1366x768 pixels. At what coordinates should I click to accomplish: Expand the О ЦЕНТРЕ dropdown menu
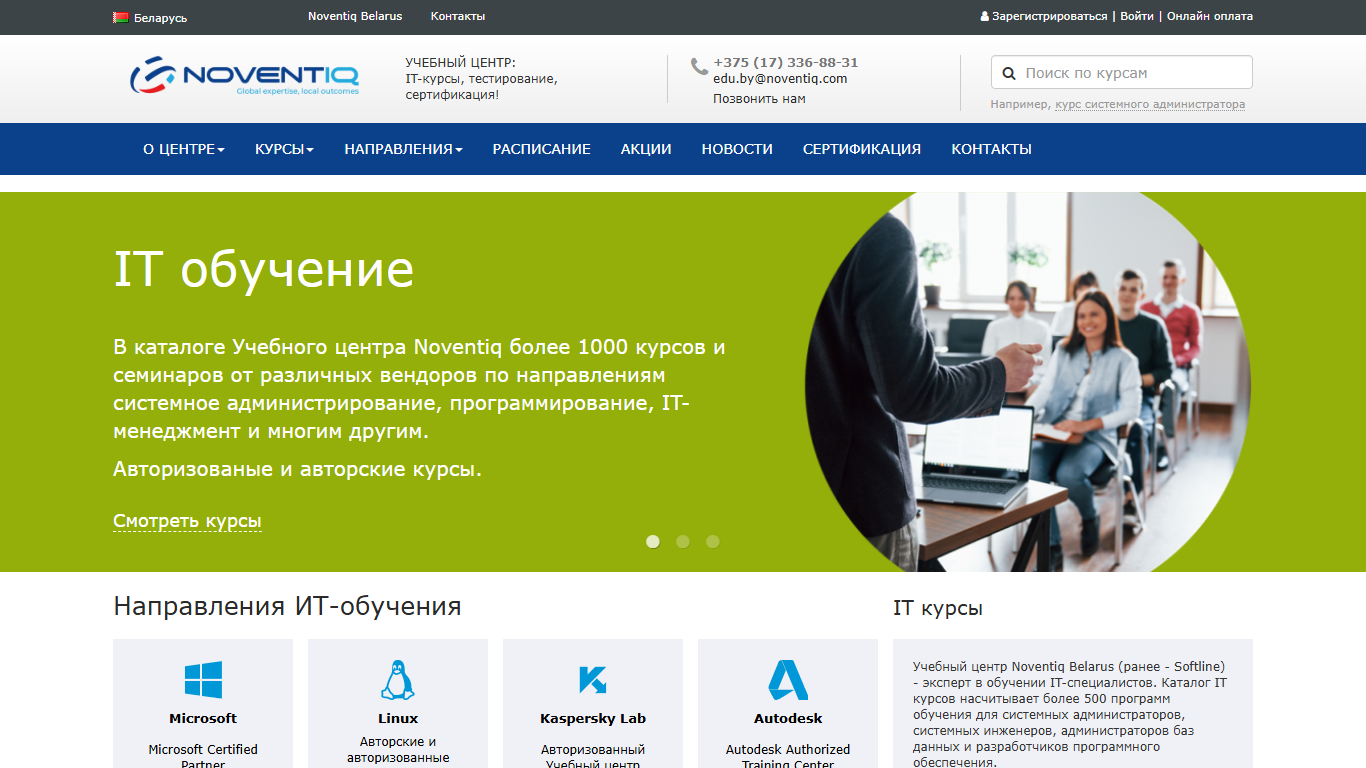184,149
